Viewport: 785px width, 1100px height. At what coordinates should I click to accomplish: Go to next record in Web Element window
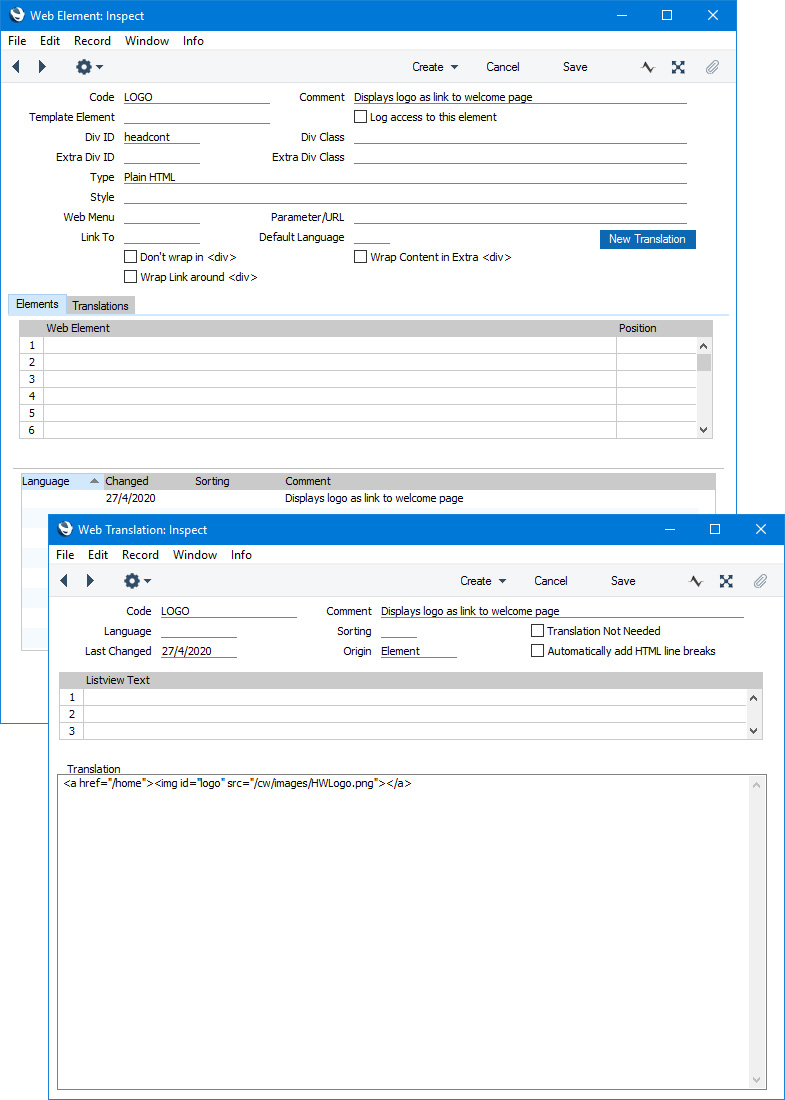[x=42, y=67]
